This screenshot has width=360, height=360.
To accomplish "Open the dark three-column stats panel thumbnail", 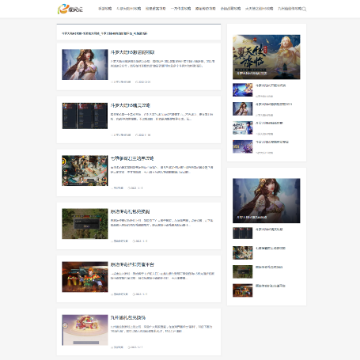I will pyautogui.click(x=85, y=116).
